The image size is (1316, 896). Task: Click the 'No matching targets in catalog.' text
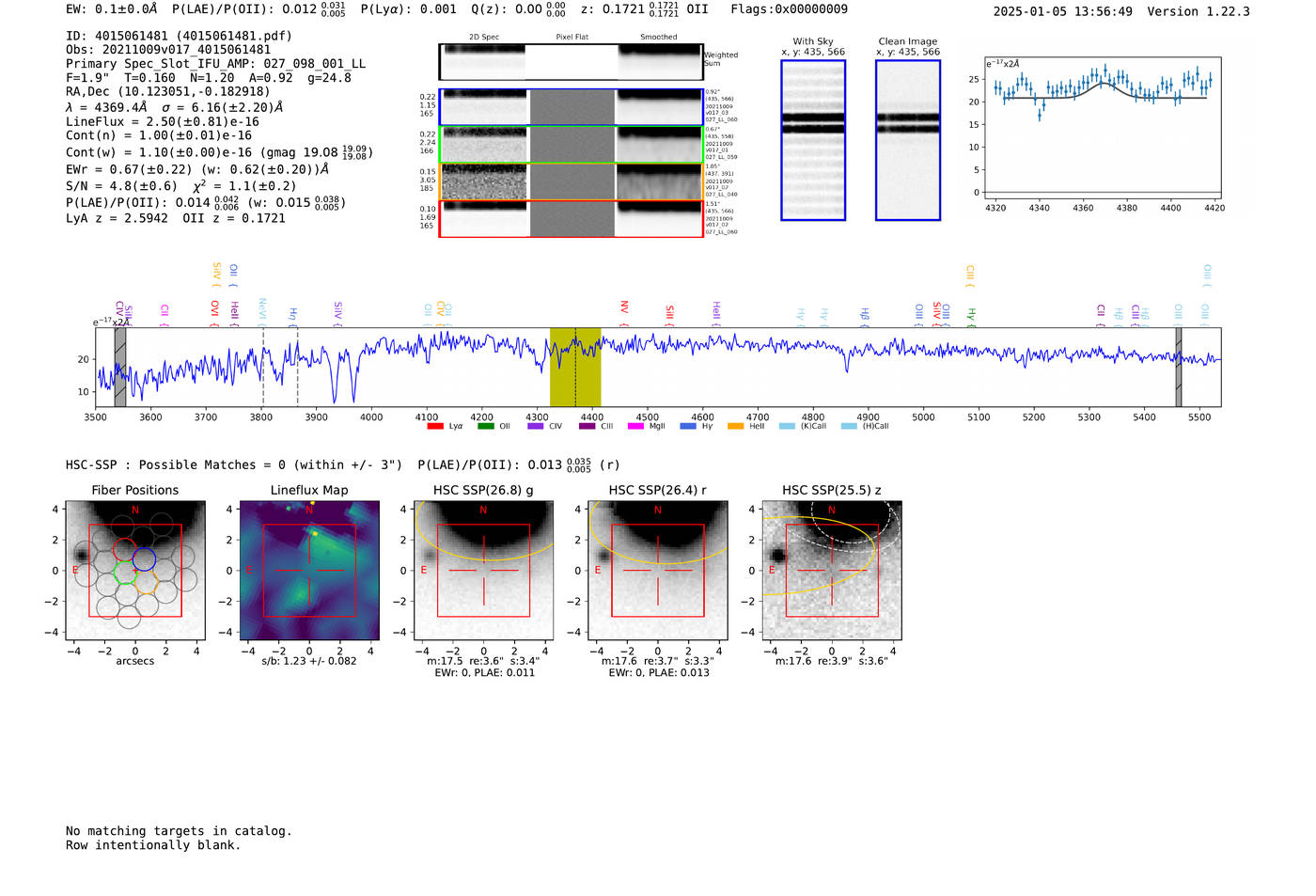(179, 831)
